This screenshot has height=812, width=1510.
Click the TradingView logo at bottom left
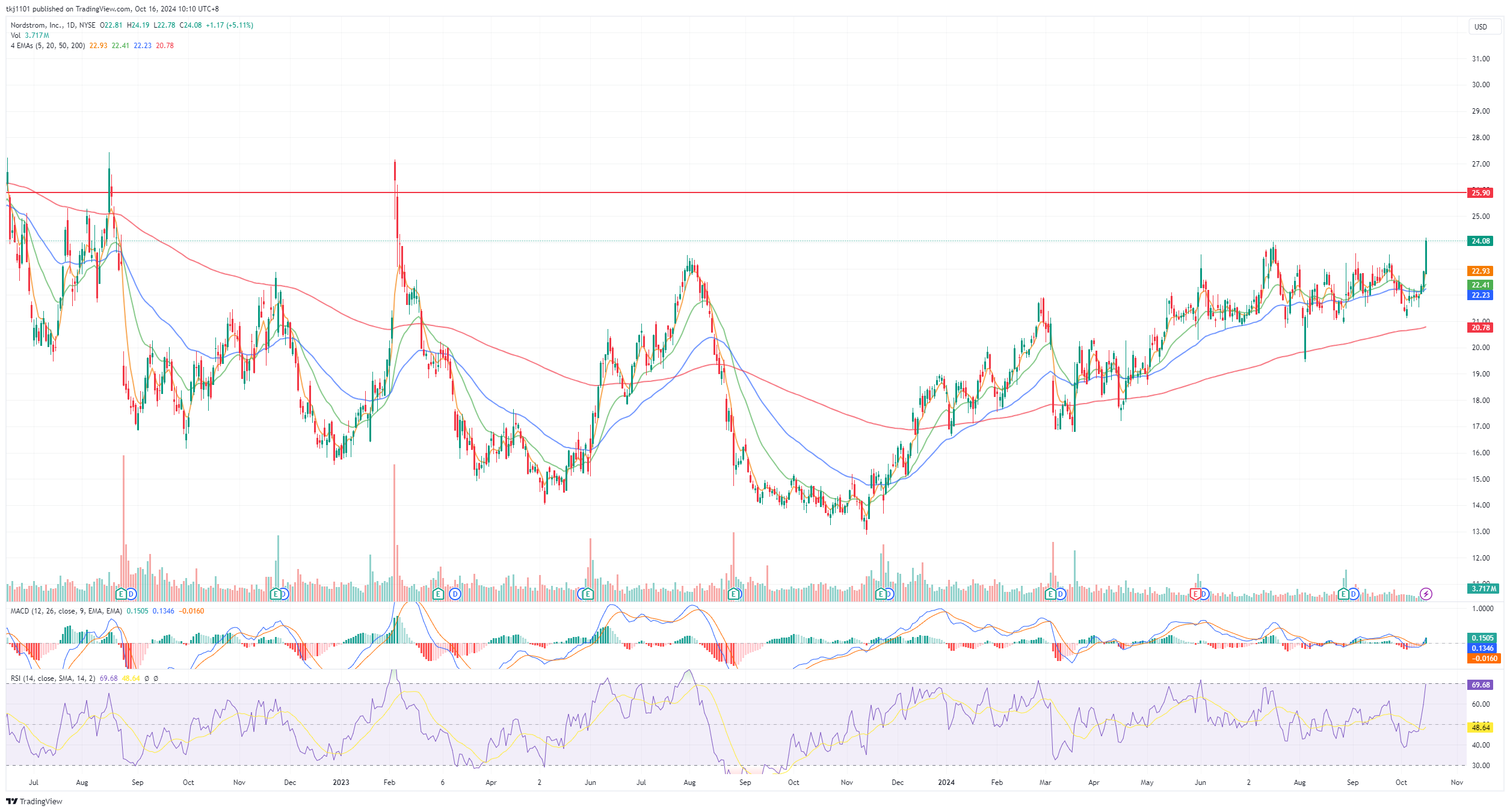coord(34,801)
